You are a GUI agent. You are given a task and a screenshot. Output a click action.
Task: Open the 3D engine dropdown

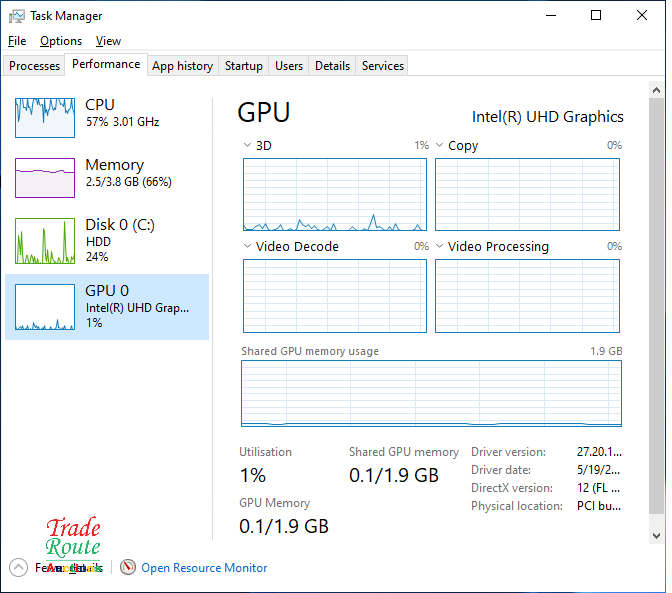(x=248, y=146)
